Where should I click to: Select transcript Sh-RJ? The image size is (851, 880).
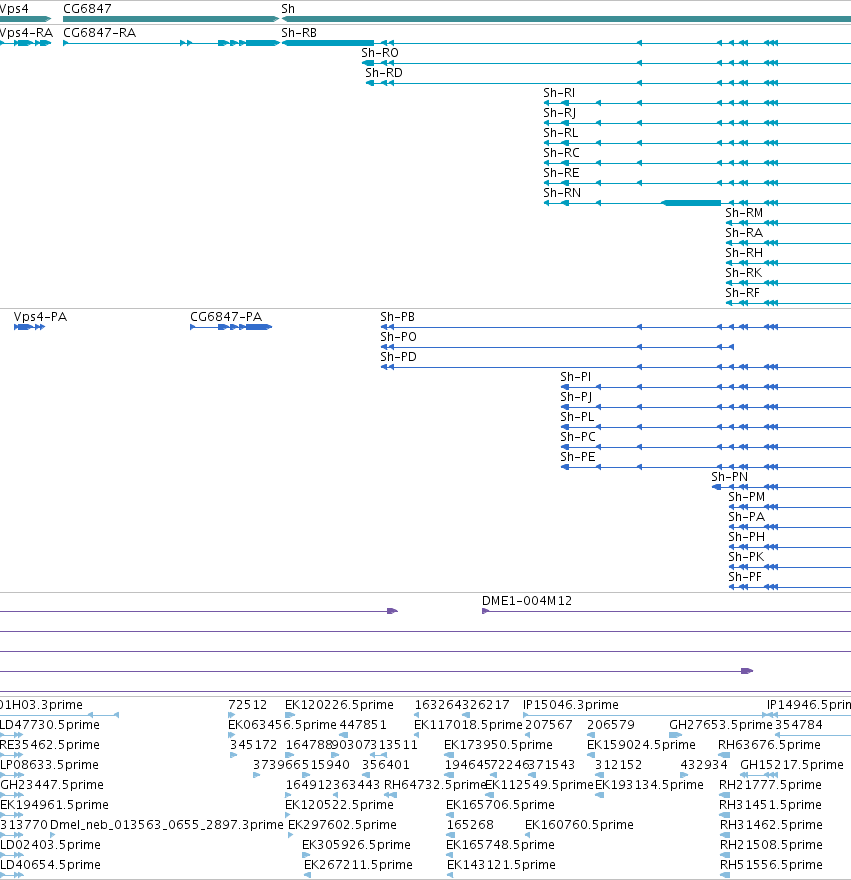click(560, 113)
